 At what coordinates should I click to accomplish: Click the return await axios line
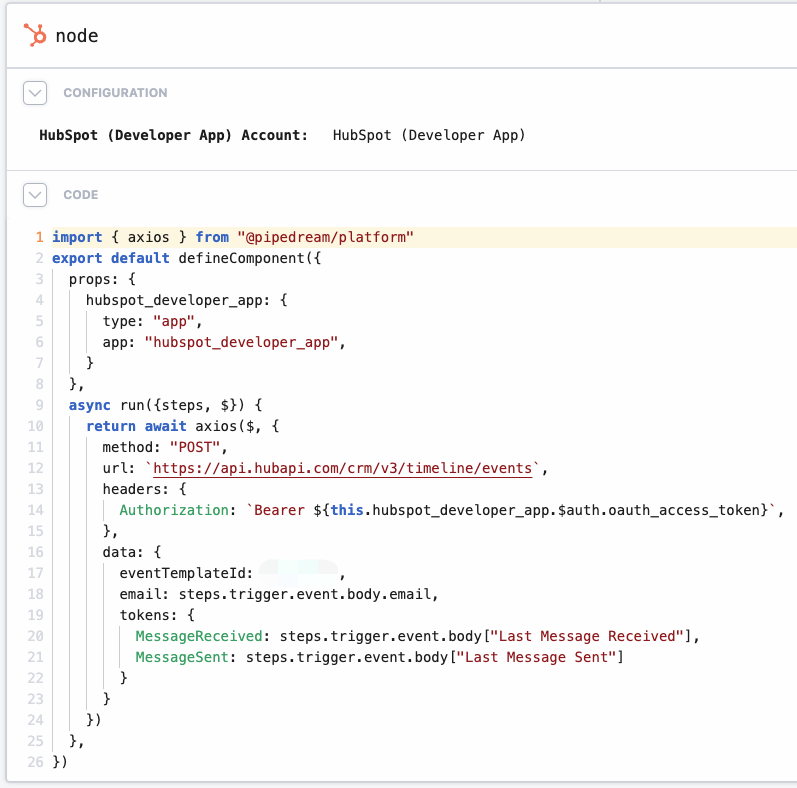(182, 426)
